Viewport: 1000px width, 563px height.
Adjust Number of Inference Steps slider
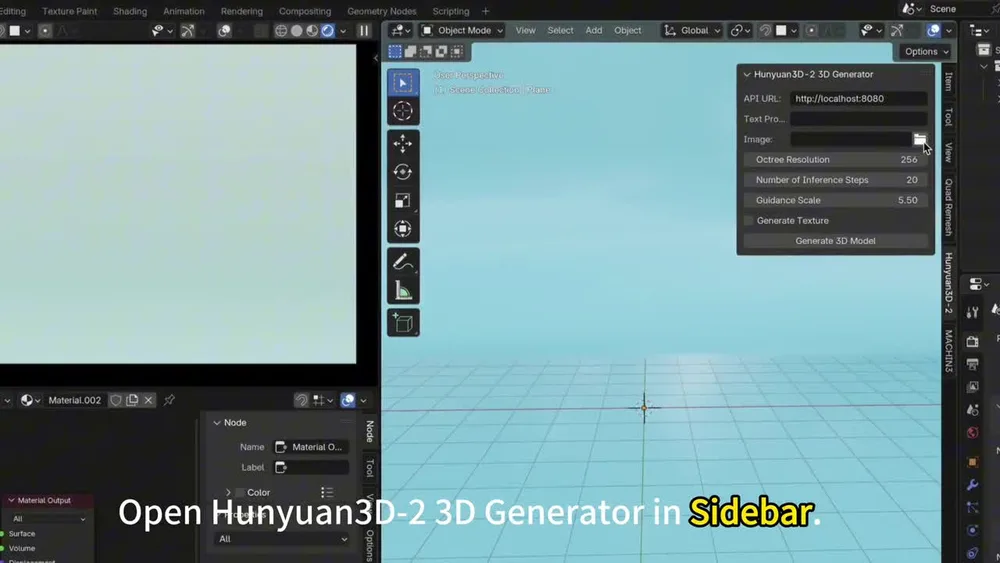[835, 180]
